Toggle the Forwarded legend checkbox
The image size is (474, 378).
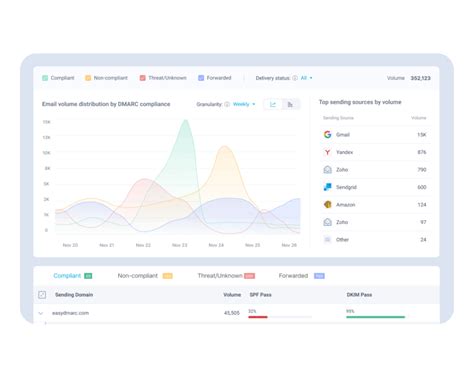point(201,78)
